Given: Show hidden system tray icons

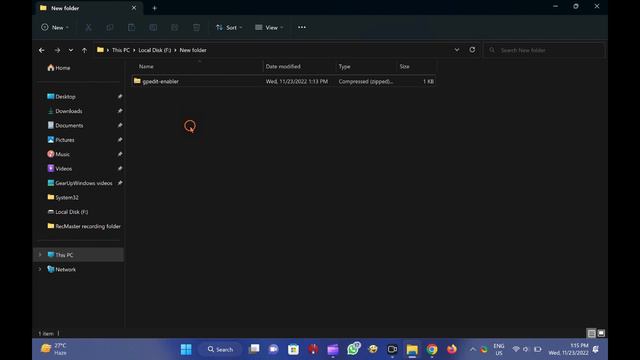Looking at the screenshot, I should coord(473,349).
